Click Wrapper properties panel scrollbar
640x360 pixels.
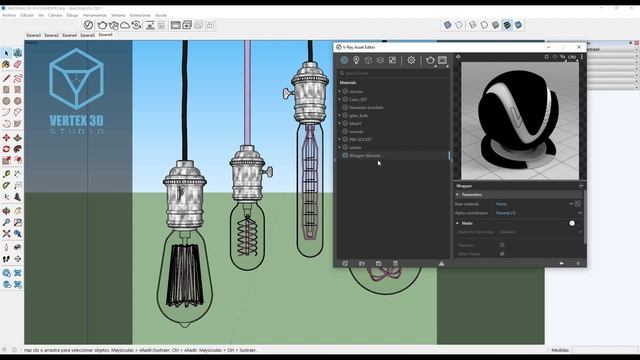tap(585, 216)
